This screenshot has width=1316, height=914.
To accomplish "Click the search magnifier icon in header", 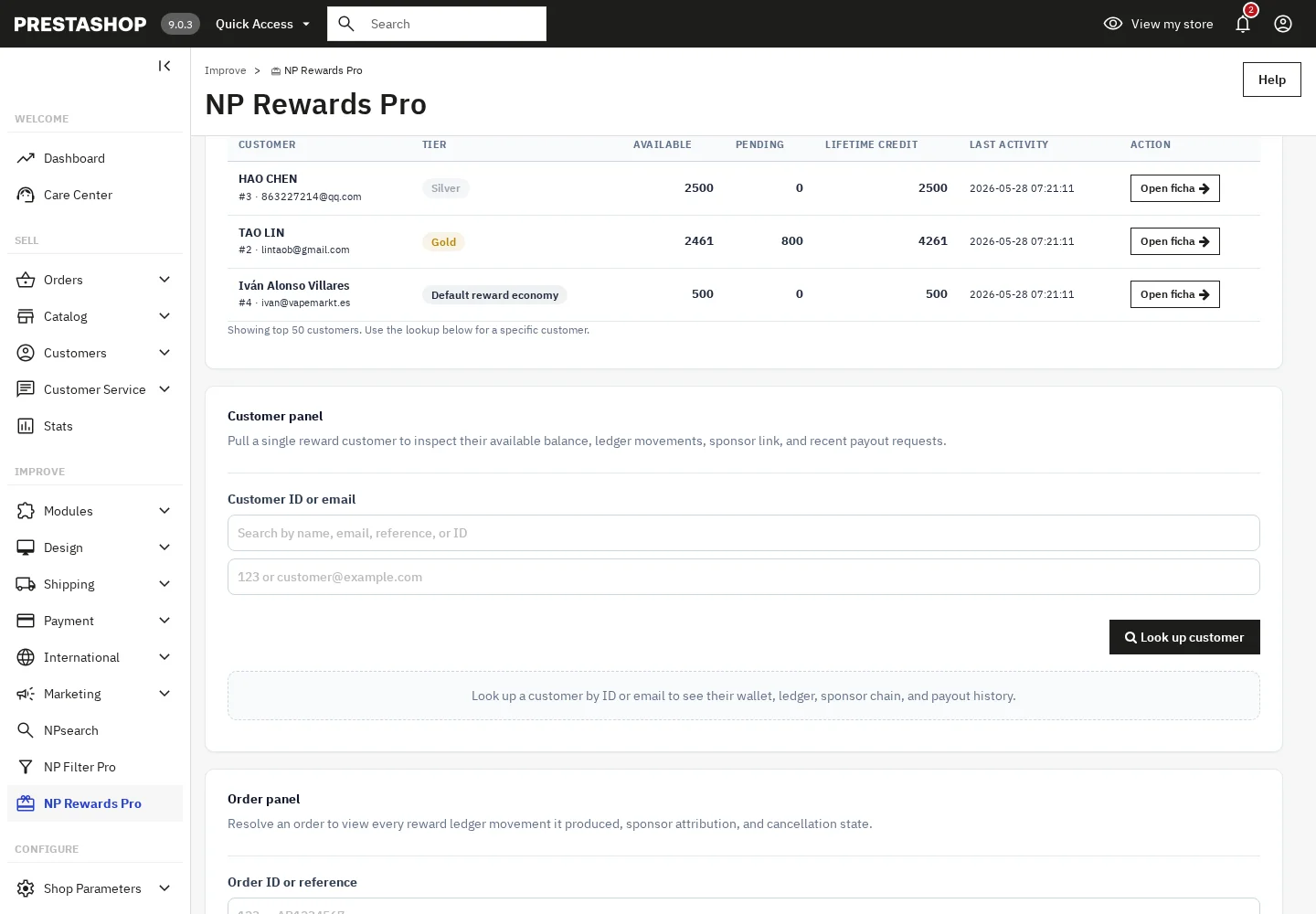I will tap(346, 24).
